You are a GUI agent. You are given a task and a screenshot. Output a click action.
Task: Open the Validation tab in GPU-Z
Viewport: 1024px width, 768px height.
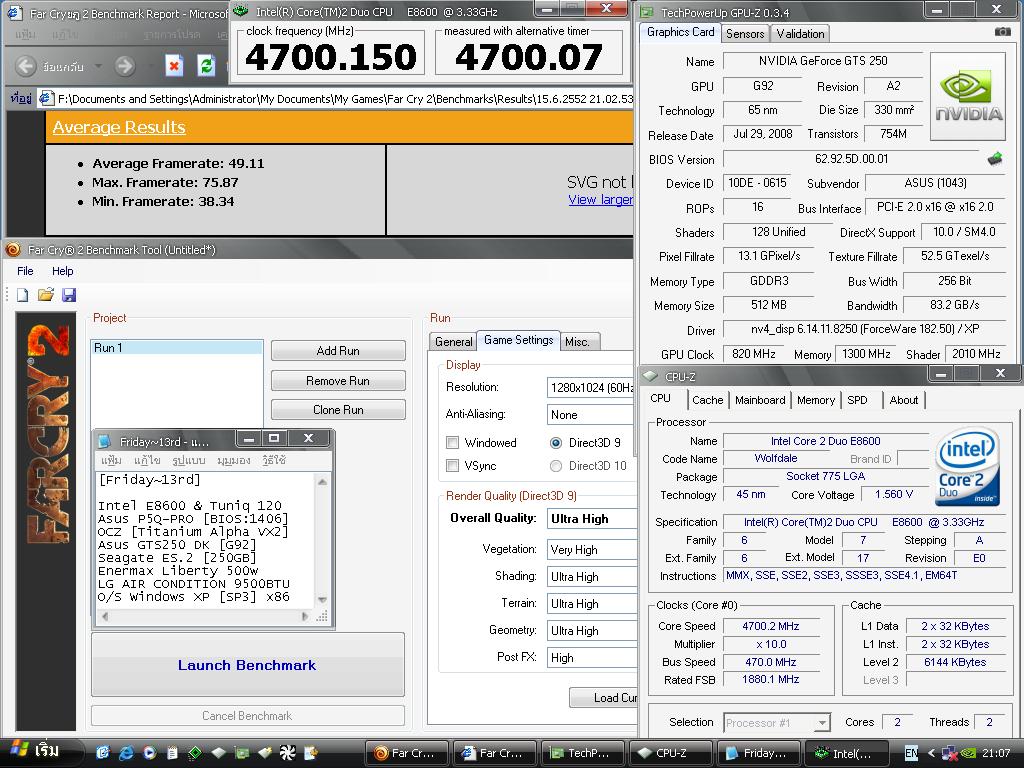800,34
